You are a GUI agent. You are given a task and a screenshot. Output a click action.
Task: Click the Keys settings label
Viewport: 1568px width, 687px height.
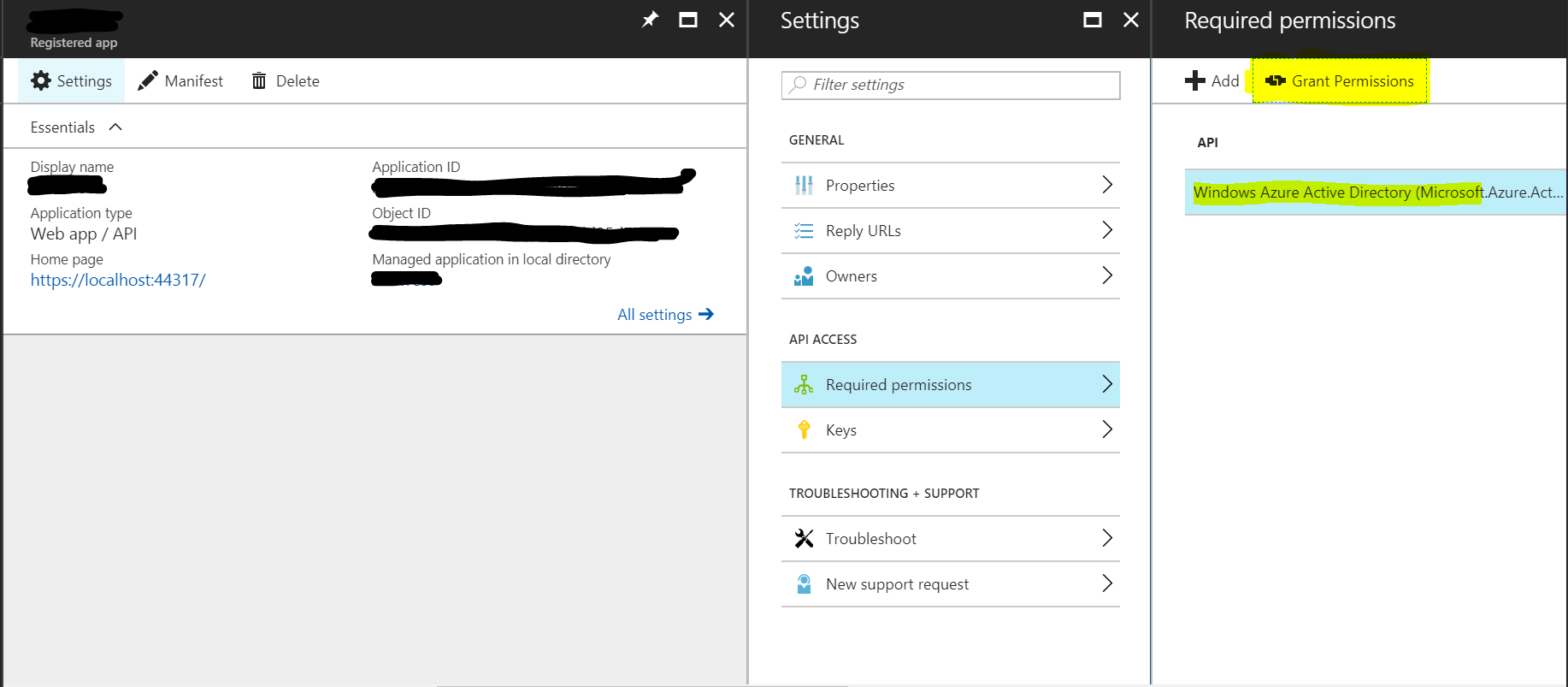(841, 430)
